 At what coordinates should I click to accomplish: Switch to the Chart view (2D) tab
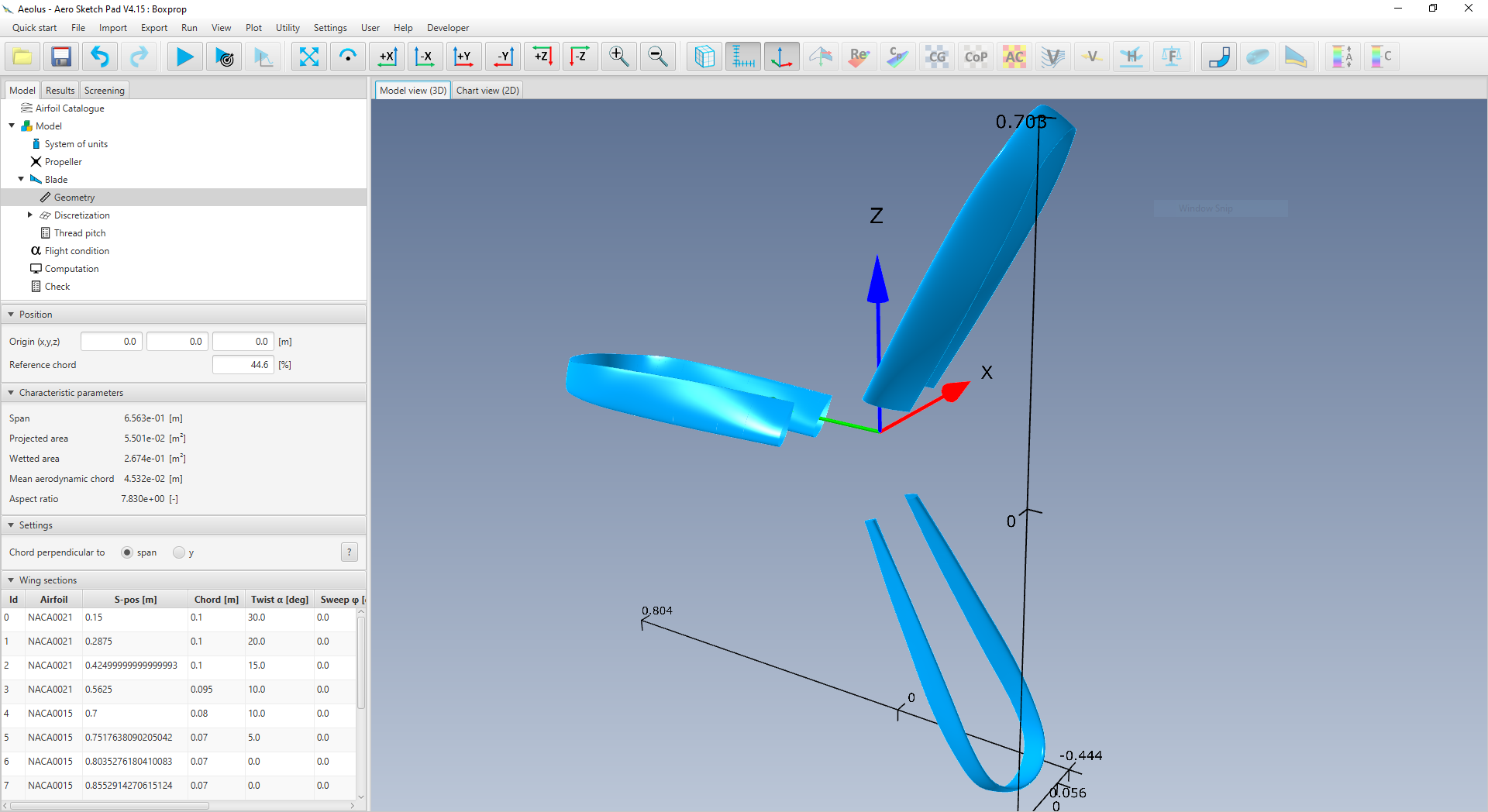487,90
